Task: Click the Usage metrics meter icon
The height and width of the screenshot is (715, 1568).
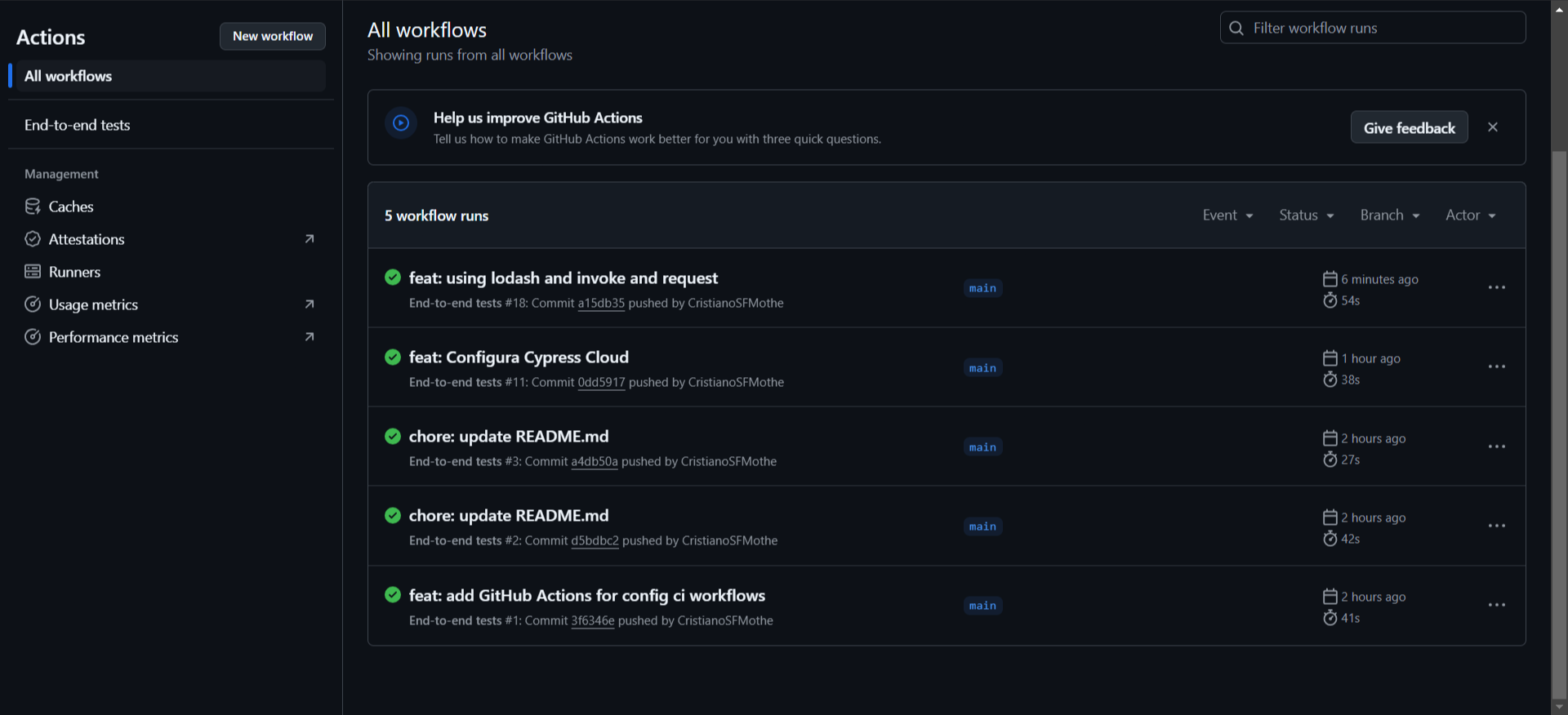Action: click(x=33, y=304)
